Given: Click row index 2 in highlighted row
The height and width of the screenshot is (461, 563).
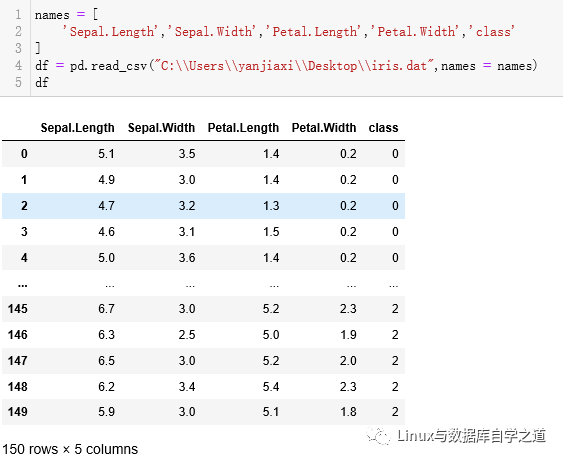Looking at the screenshot, I should tap(24, 206).
